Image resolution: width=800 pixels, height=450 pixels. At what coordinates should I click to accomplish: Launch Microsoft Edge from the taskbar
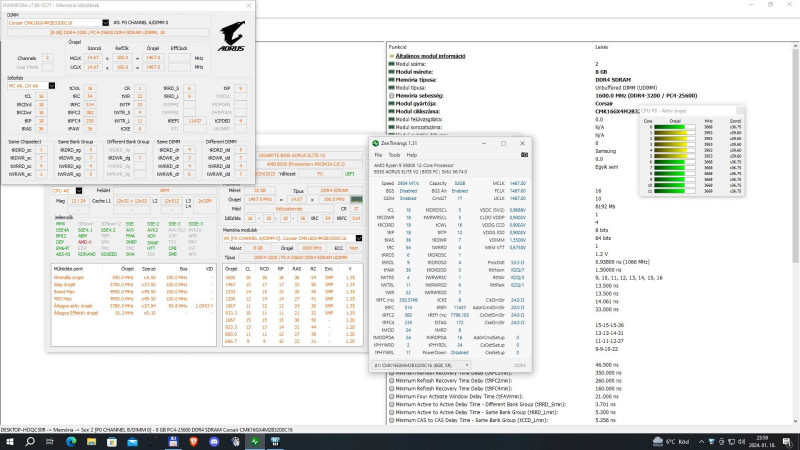[x=70, y=442]
